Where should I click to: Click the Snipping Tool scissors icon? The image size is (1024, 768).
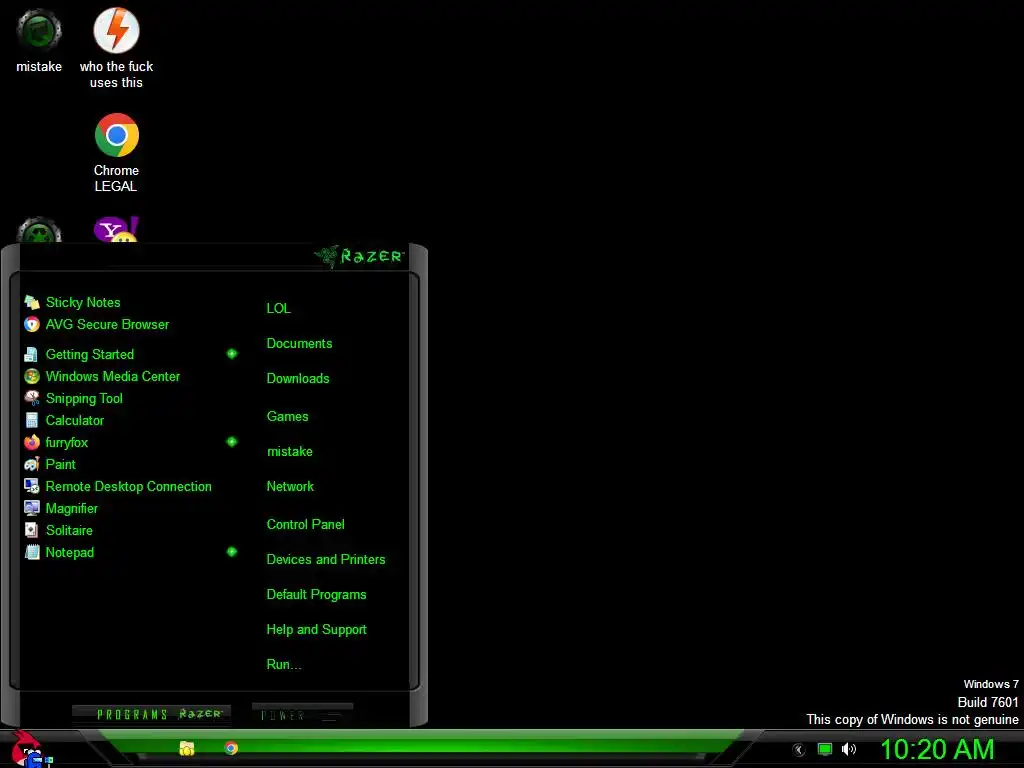pyautogui.click(x=32, y=398)
